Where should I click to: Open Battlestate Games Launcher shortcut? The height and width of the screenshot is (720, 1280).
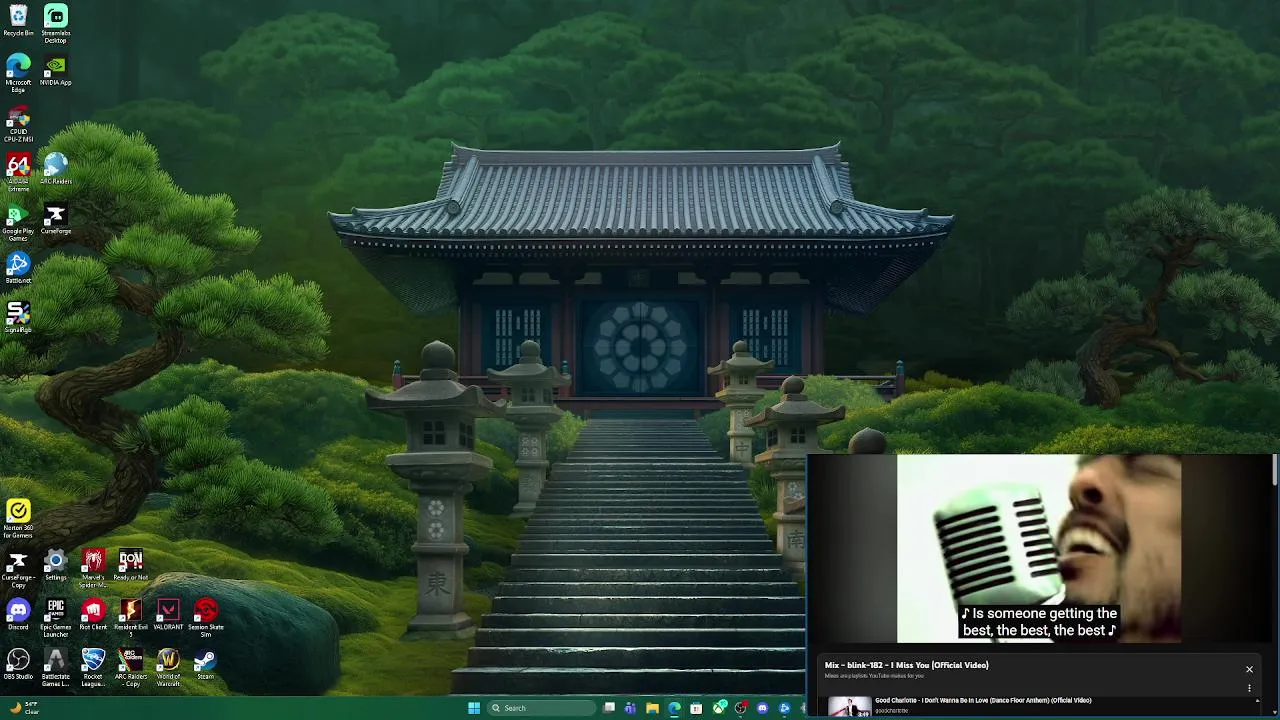click(x=56, y=668)
